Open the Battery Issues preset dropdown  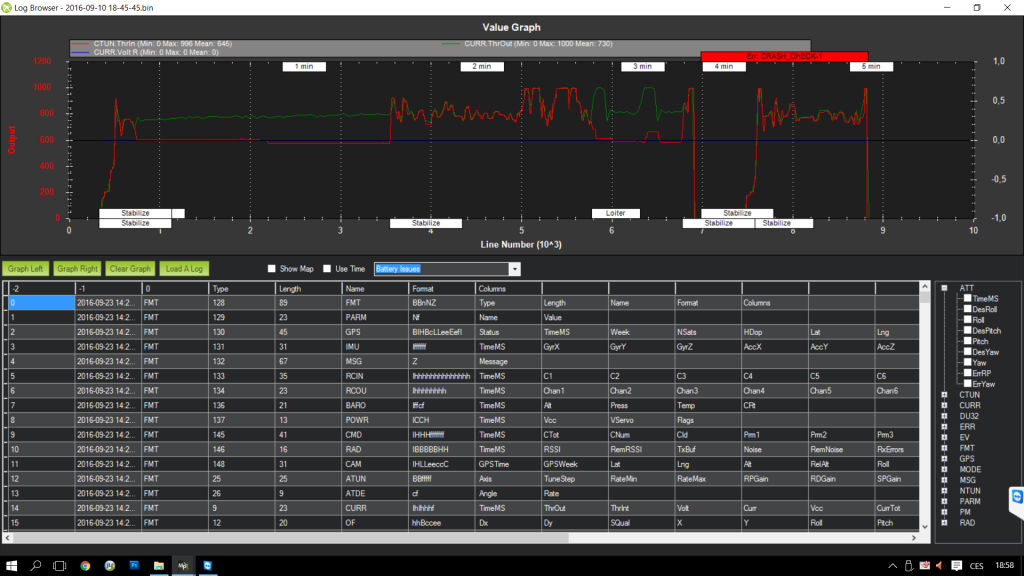tap(514, 269)
